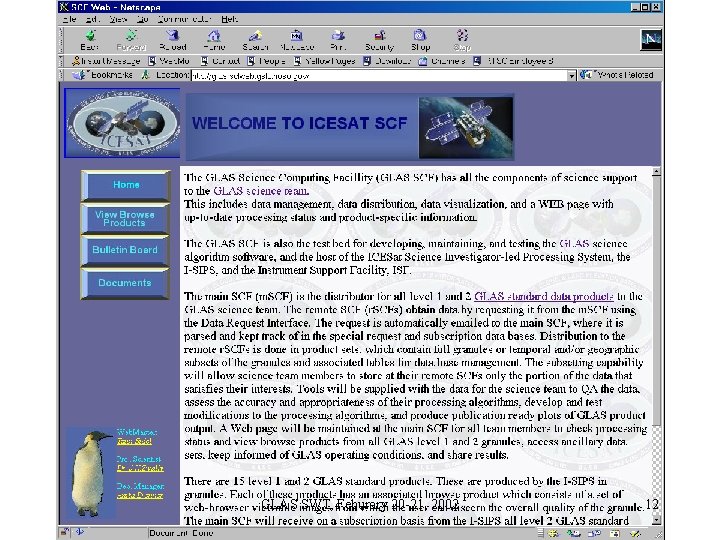Click the Forward toolbar button
720x540 pixels.
[x=131, y=40]
